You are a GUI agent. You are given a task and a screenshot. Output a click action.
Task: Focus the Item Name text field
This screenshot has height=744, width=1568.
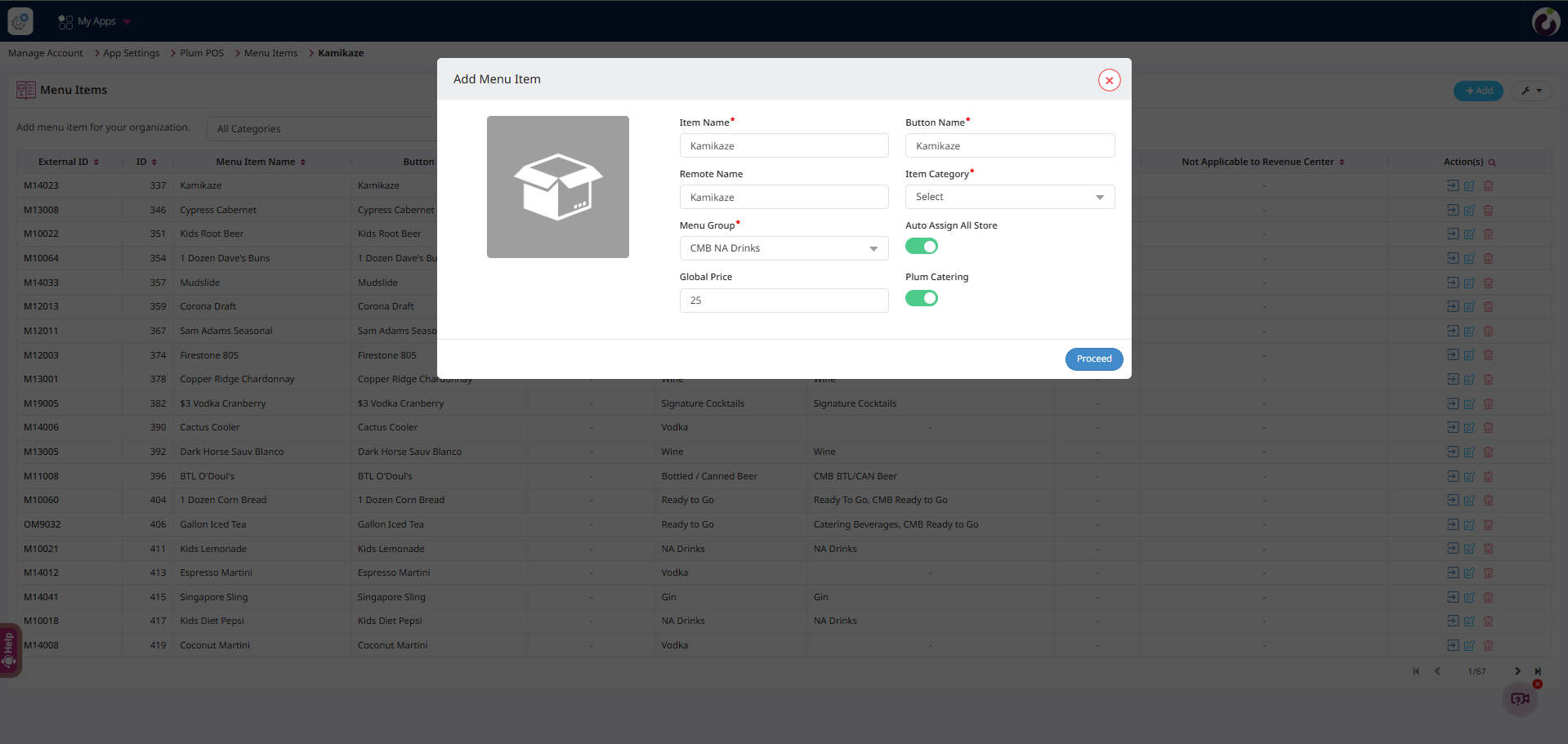(784, 146)
